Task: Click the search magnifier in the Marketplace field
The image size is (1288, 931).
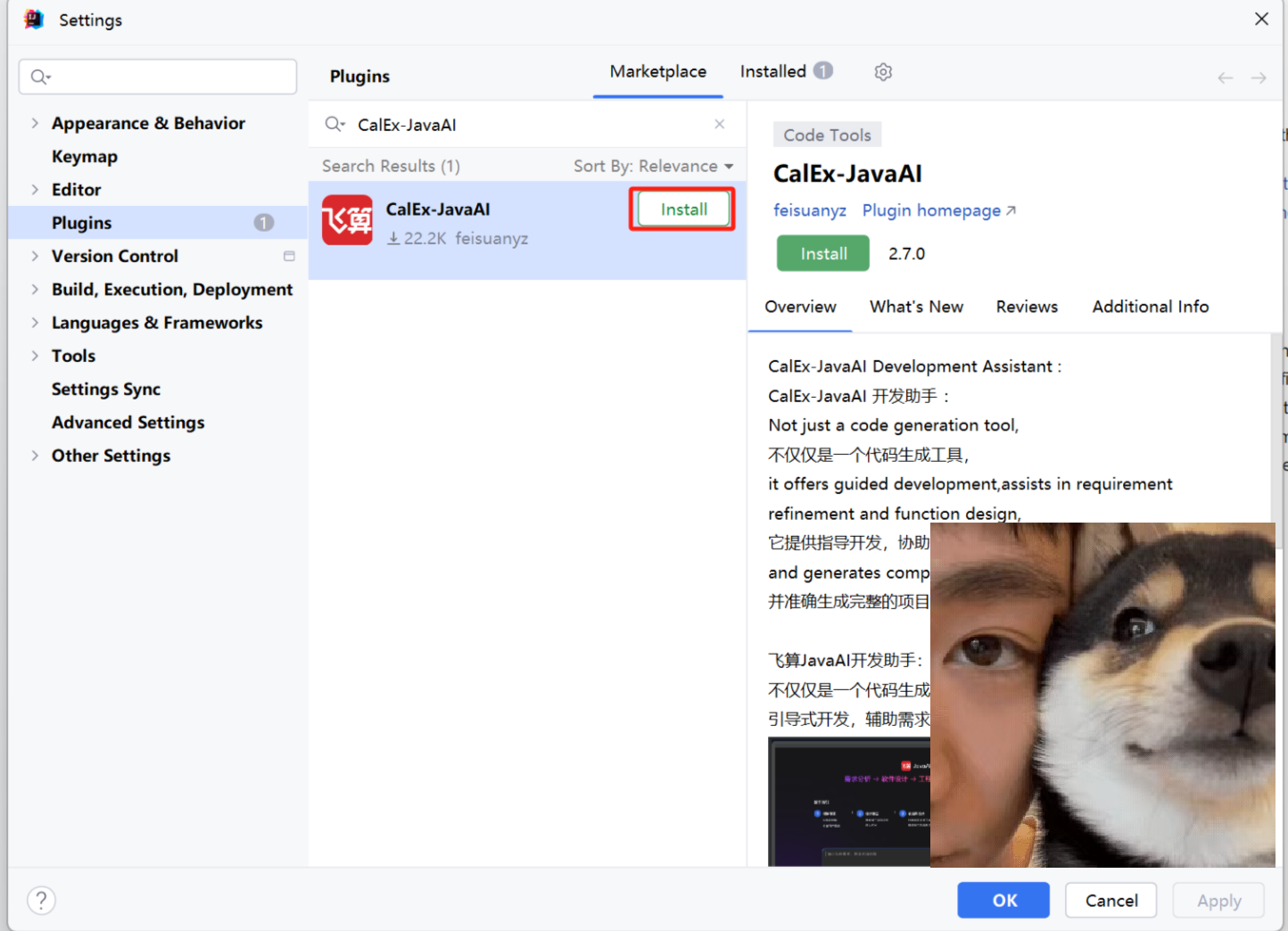Action: 334,124
